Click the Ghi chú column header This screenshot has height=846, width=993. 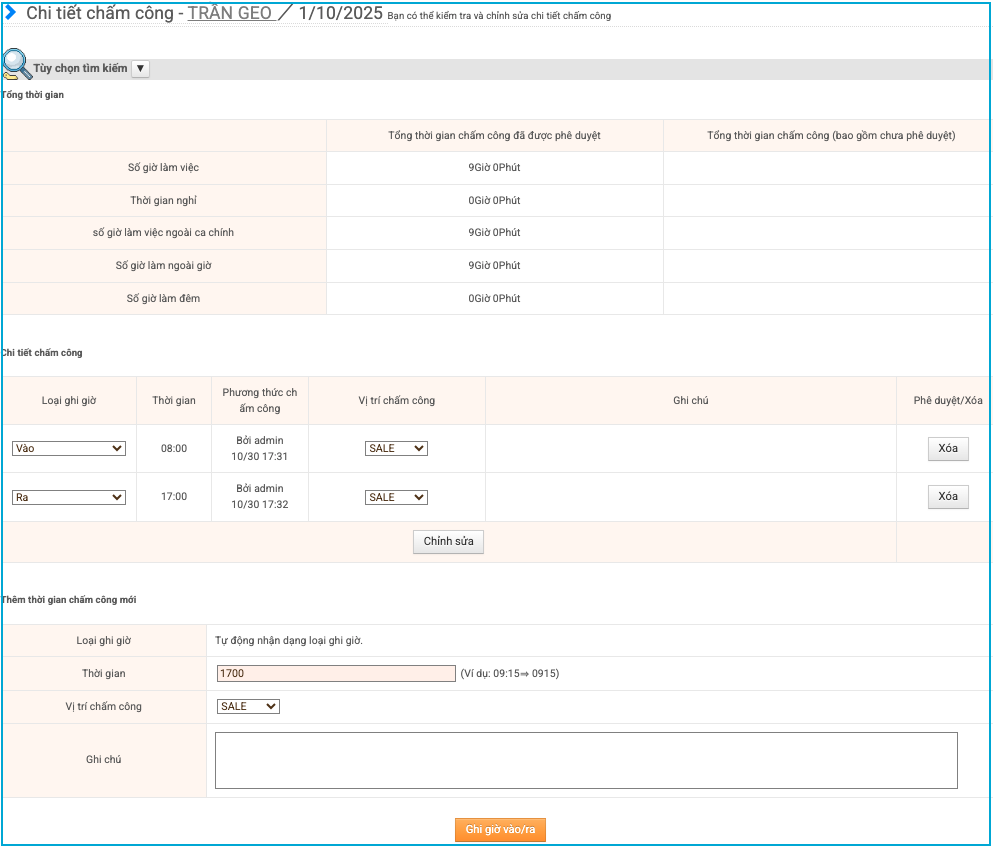point(690,401)
